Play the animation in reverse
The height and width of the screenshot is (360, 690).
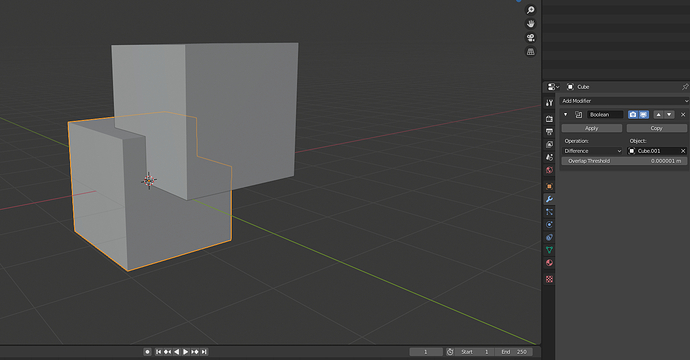(x=176, y=352)
